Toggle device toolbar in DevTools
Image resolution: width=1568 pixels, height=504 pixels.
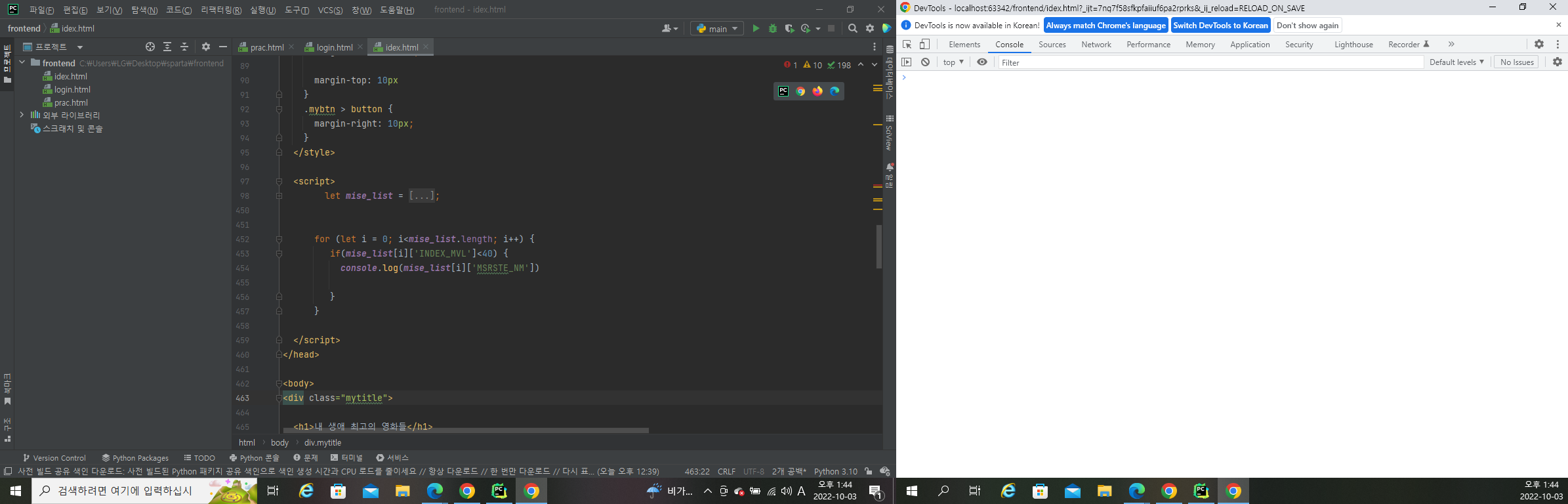point(924,44)
